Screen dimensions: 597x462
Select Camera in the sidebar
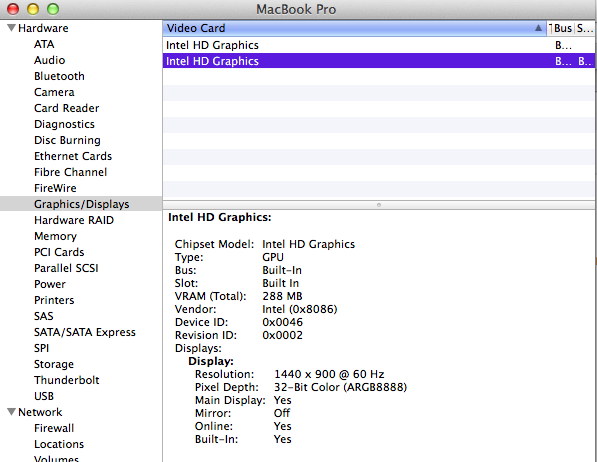(x=54, y=92)
